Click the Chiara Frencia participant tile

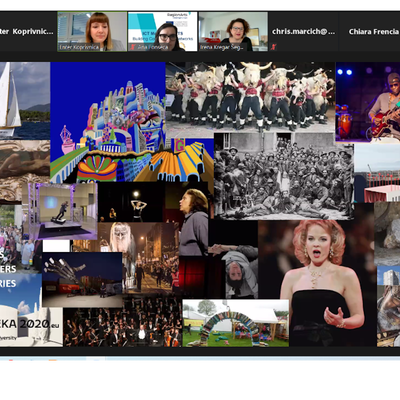point(370,31)
